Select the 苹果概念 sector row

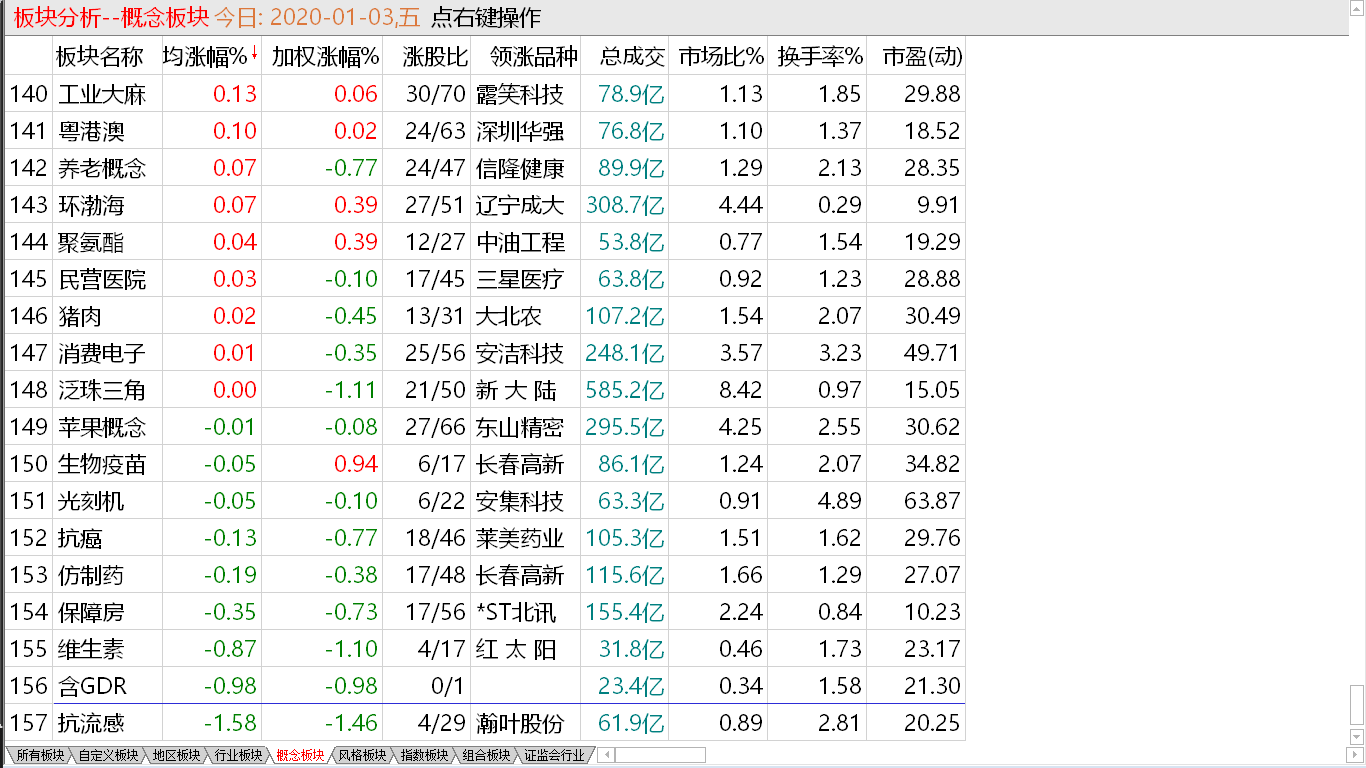click(x=485, y=427)
